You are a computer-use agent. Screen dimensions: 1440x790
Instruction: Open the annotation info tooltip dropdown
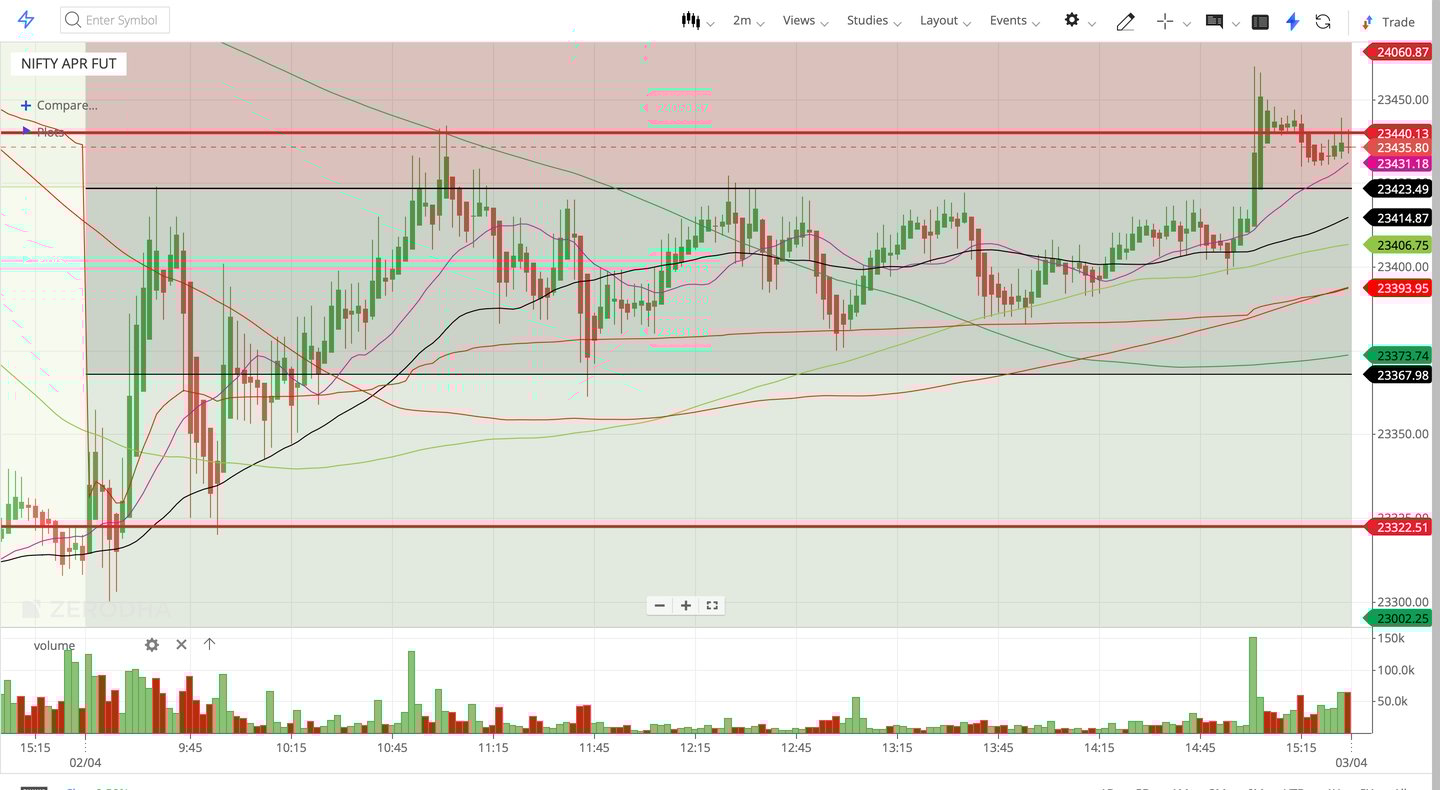click(1236, 23)
